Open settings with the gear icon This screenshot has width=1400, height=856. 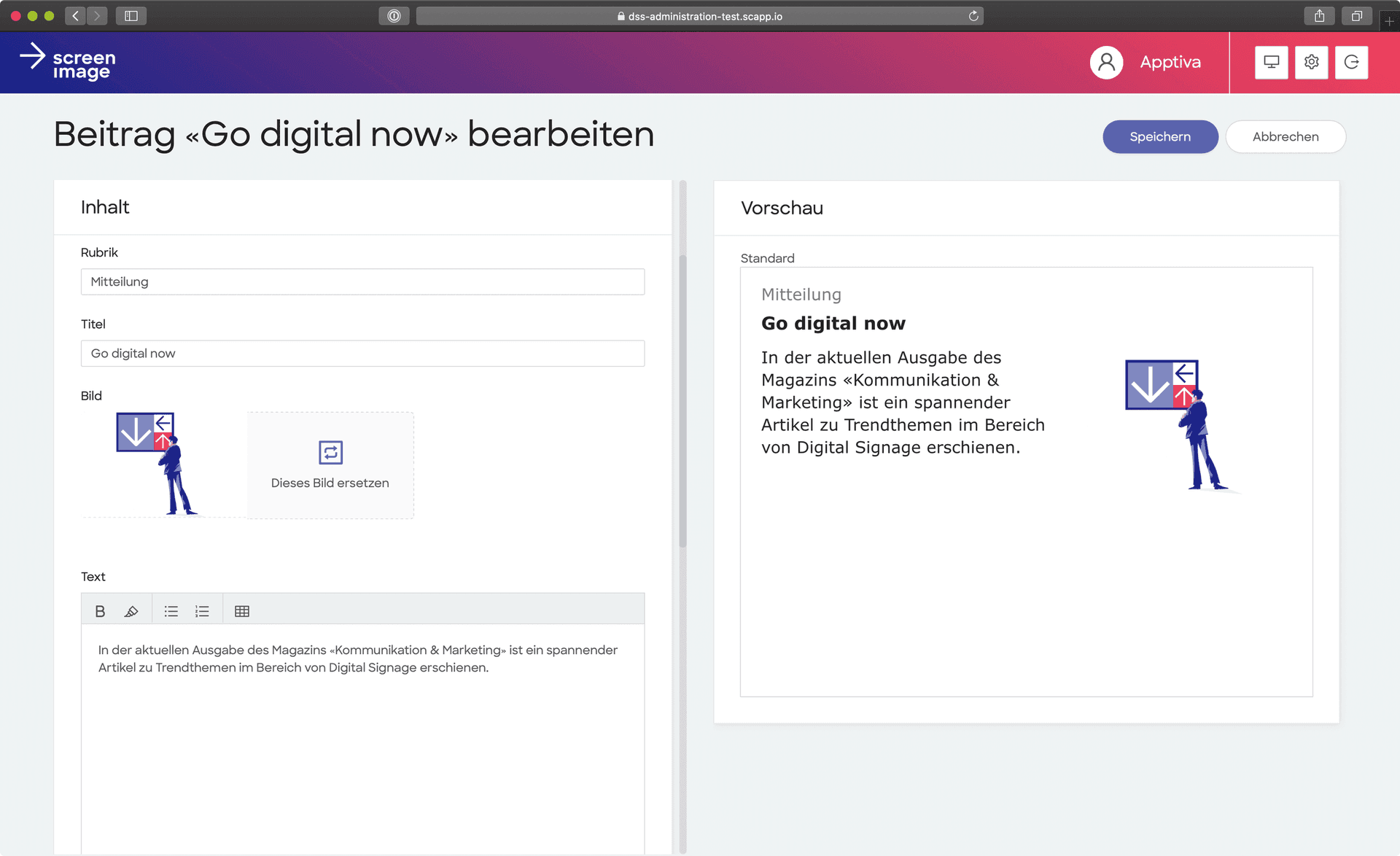(x=1311, y=62)
